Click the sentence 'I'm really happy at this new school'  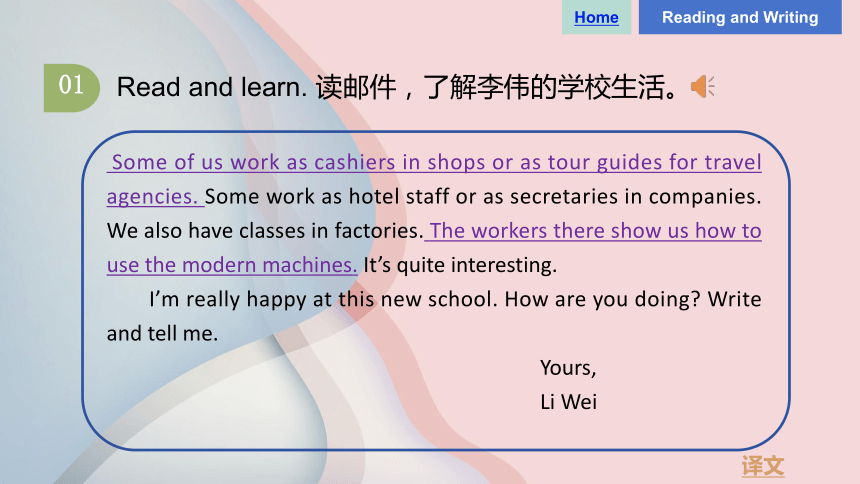[x=323, y=300]
